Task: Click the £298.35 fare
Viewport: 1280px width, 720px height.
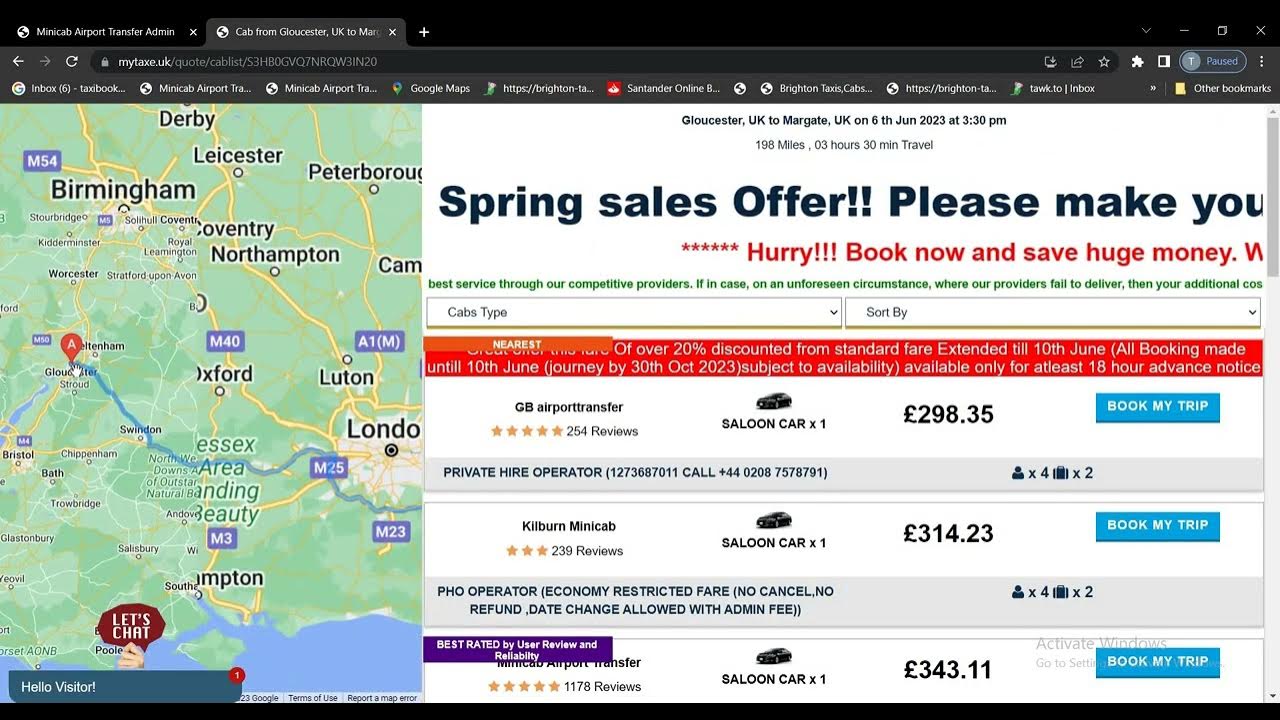Action: point(948,414)
